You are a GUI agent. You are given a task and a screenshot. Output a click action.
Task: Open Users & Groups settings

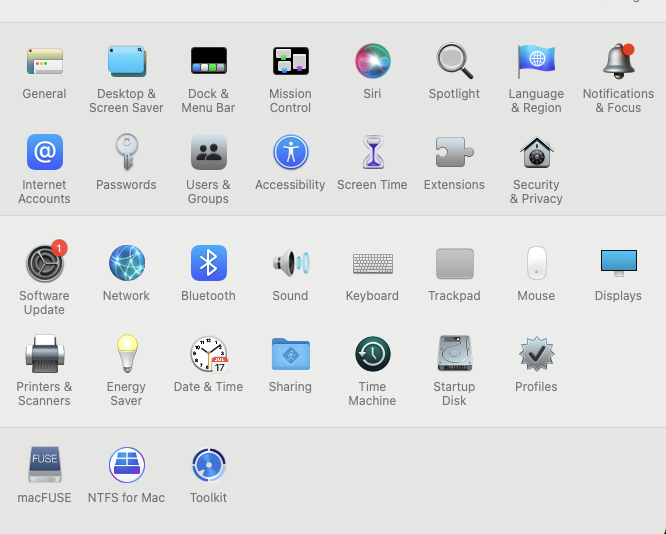point(209,152)
